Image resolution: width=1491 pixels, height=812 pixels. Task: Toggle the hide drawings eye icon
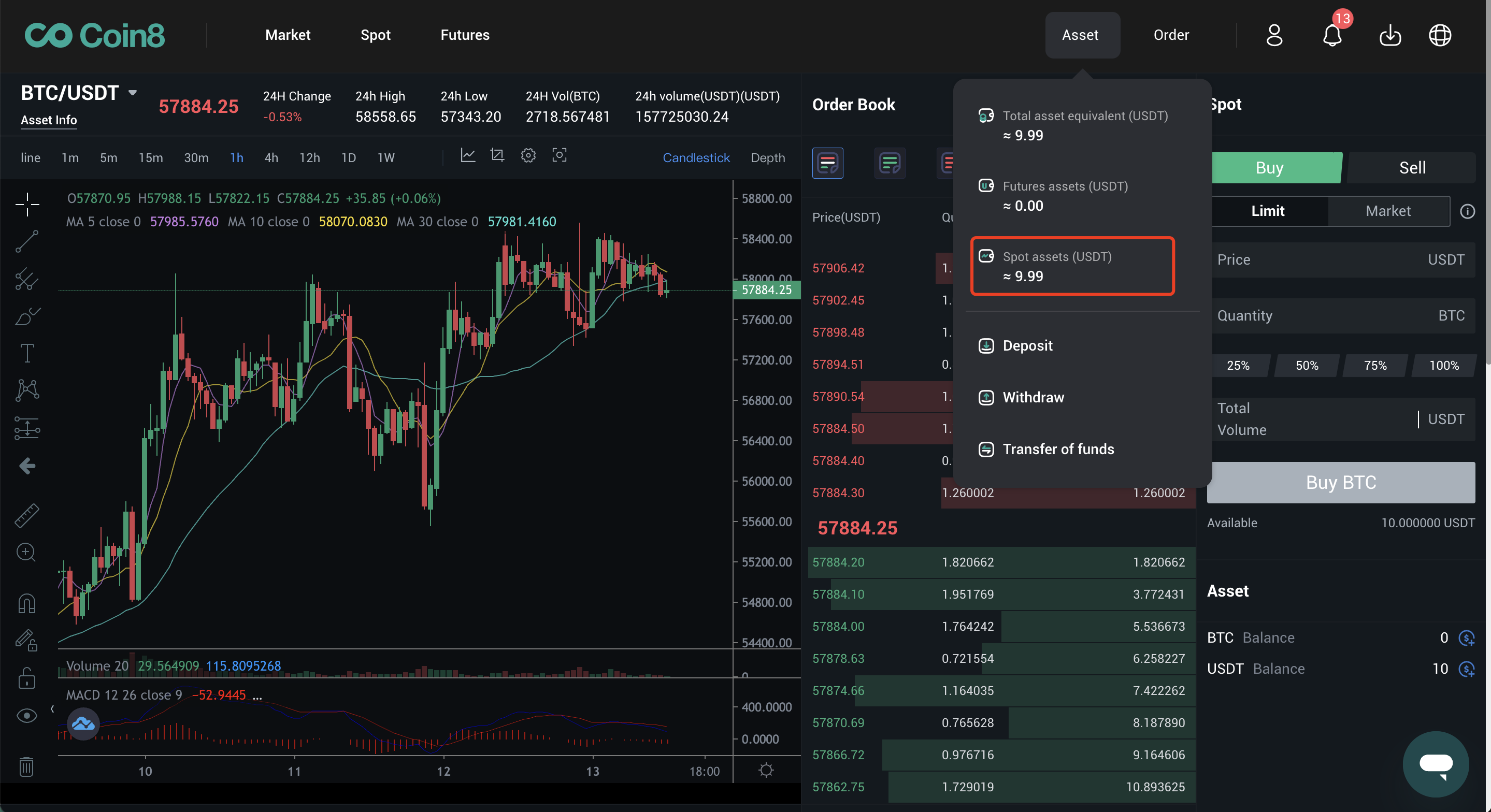click(x=26, y=716)
